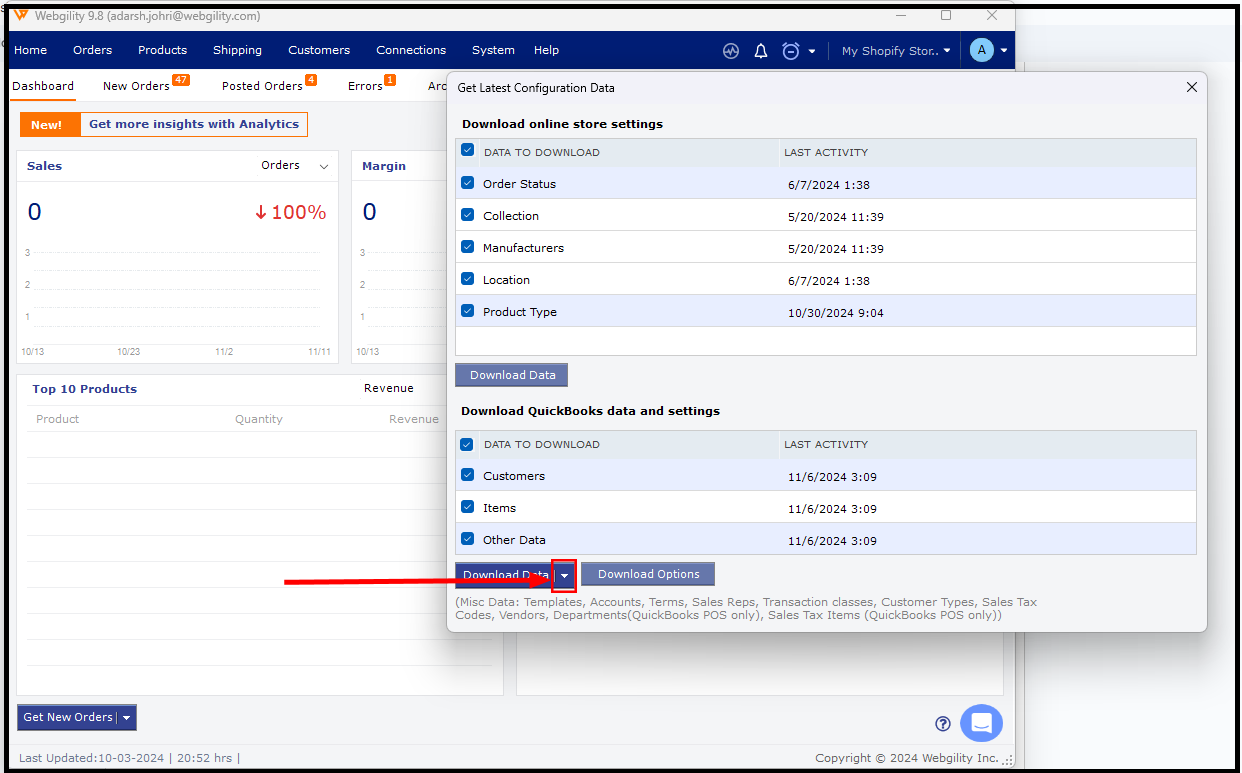Click the Items row's '11/6/2024 3:09' date
This screenshot has height=773, width=1242.
click(x=832, y=509)
